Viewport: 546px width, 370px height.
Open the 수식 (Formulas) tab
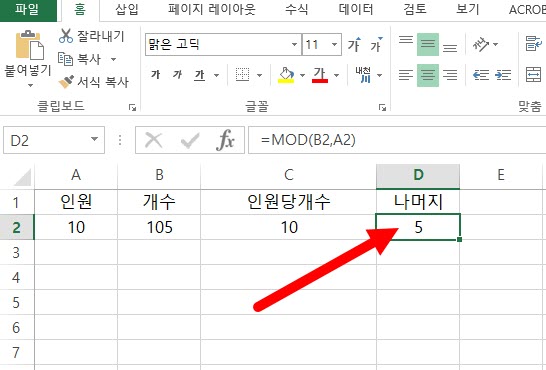(297, 10)
